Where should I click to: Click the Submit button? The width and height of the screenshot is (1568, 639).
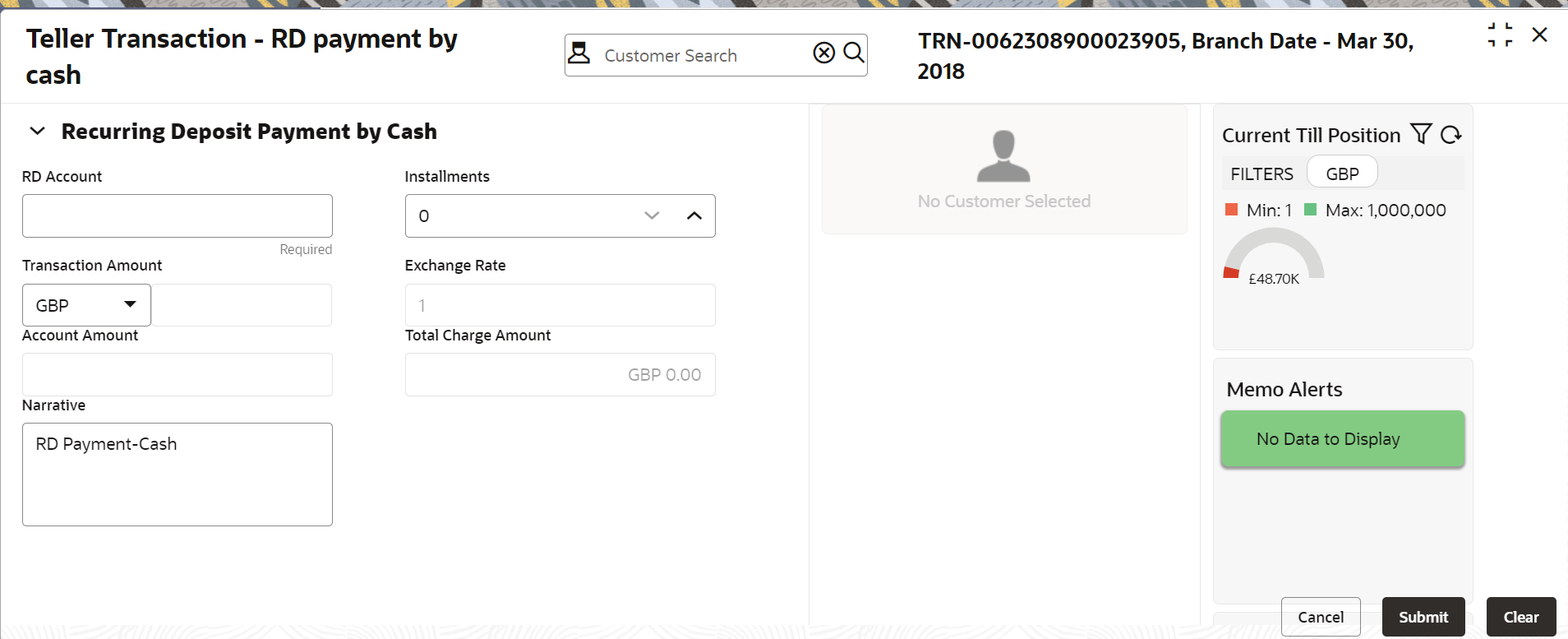pos(1423,617)
